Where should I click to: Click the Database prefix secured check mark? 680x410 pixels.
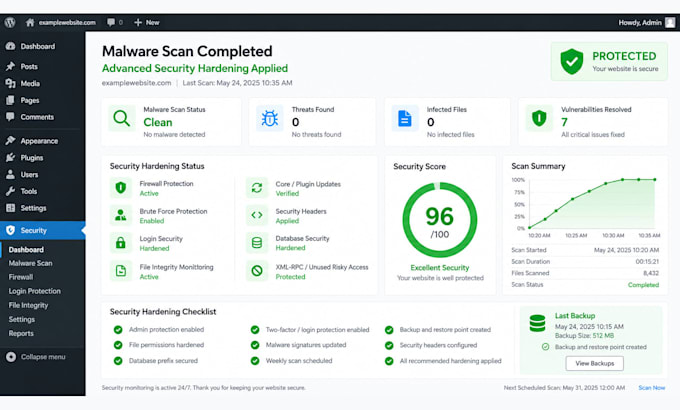118,361
